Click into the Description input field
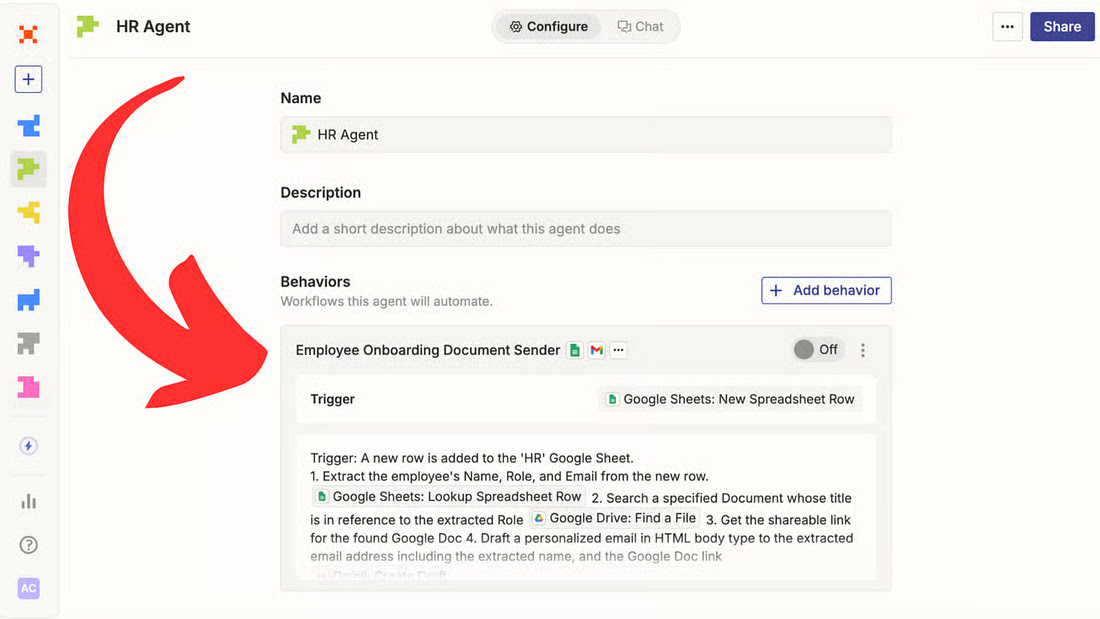 click(x=586, y=229)
